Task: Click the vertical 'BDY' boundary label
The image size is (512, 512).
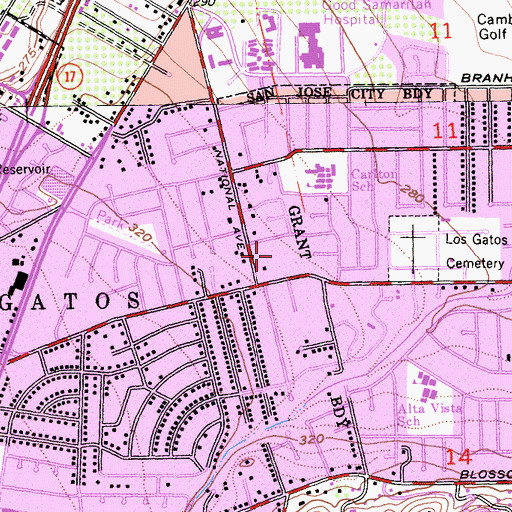Action: [340, 411]
